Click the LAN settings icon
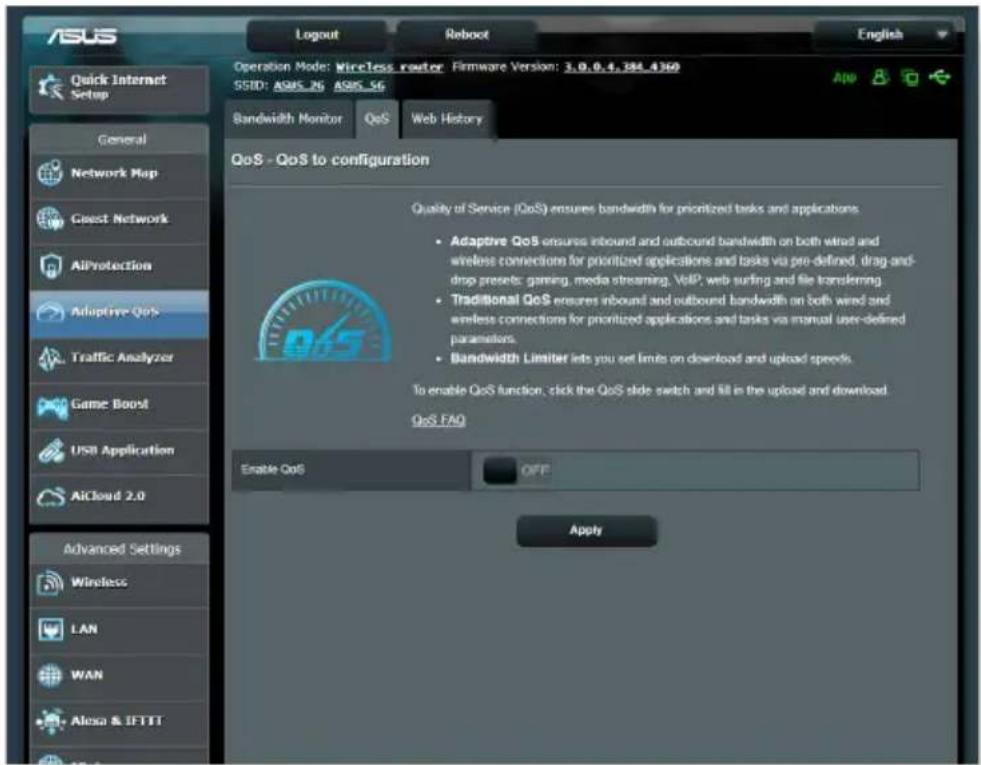The width and height of the screenshot is (981, 765). 50,629
